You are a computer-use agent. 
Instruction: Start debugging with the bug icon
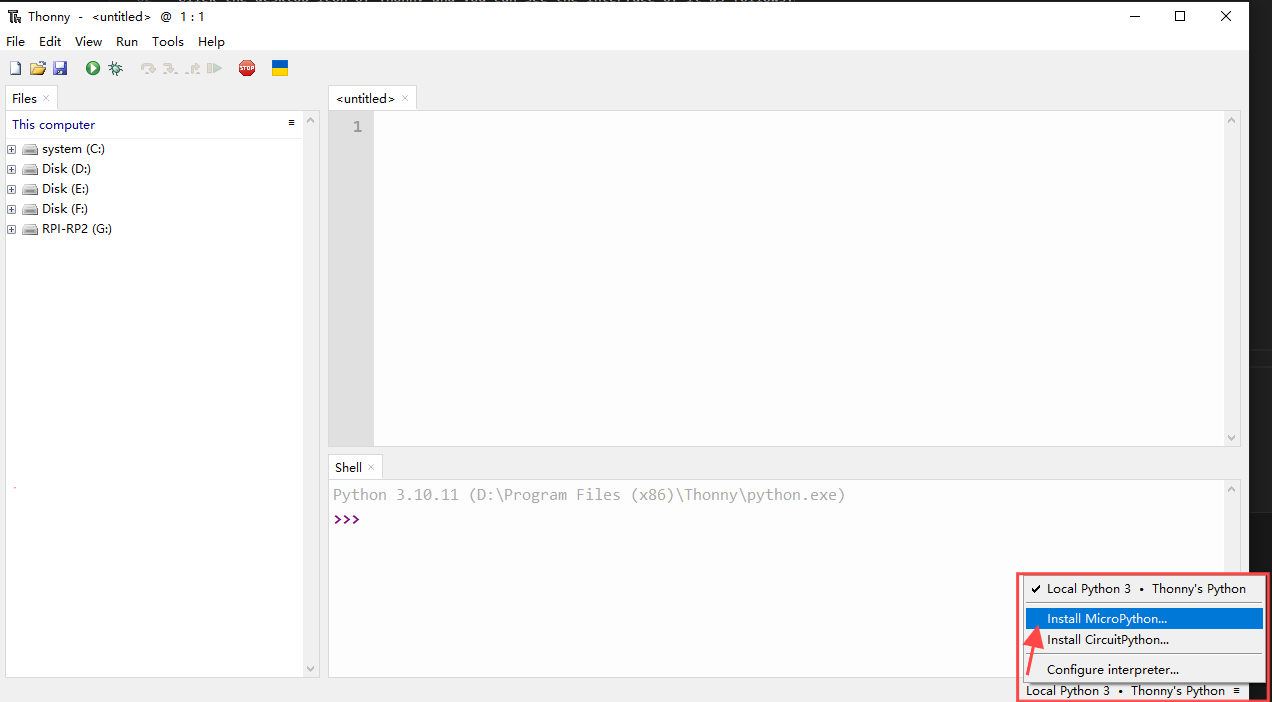(x=116, y=68)
